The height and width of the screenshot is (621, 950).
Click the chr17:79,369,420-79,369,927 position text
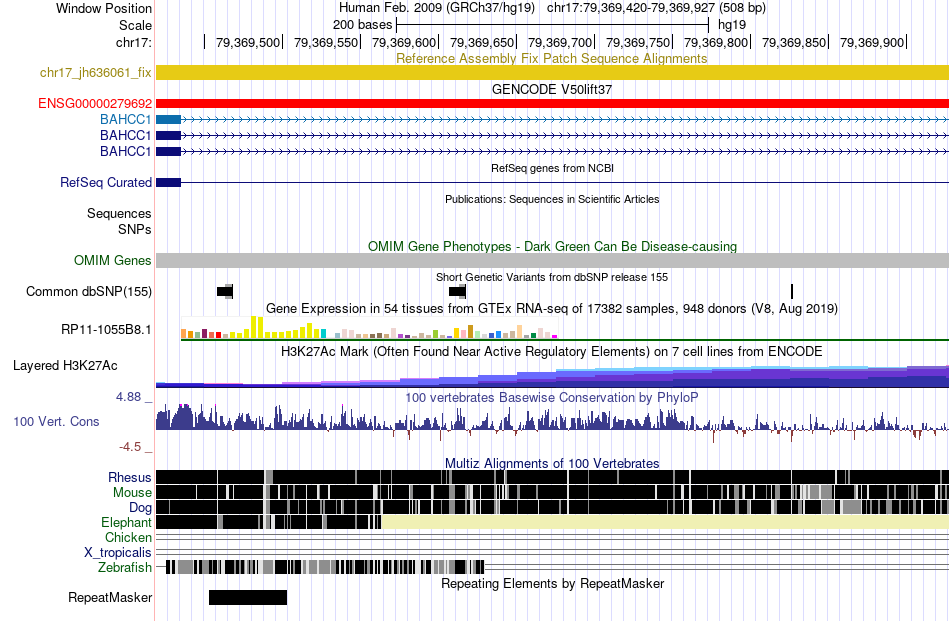tap(656, 8)
